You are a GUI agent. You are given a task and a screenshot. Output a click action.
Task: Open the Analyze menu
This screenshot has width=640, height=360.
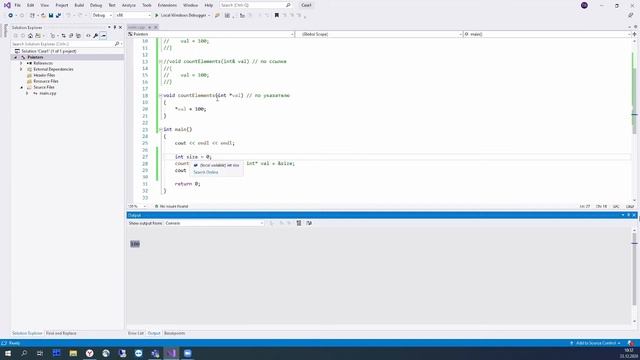click(129, 5)
